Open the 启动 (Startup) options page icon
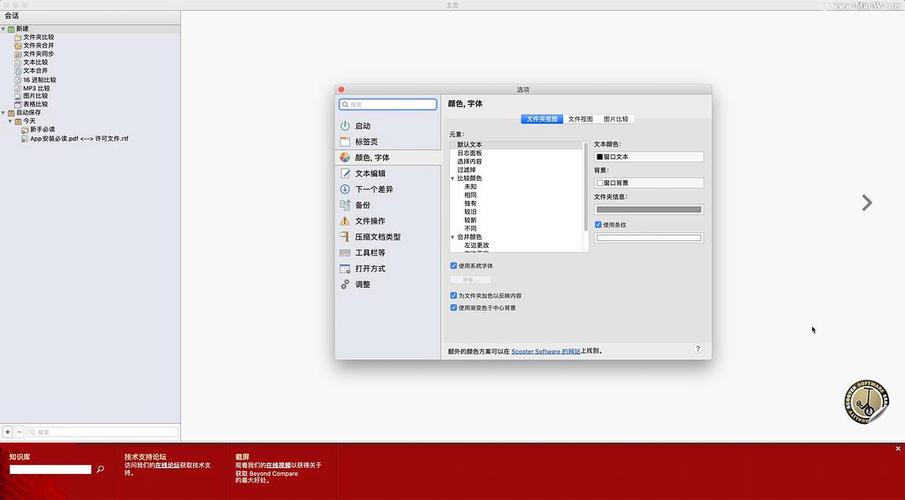Image resolution: width=905 pixels, height=500 pixels. pyautogui.click(x=345, y=125)
